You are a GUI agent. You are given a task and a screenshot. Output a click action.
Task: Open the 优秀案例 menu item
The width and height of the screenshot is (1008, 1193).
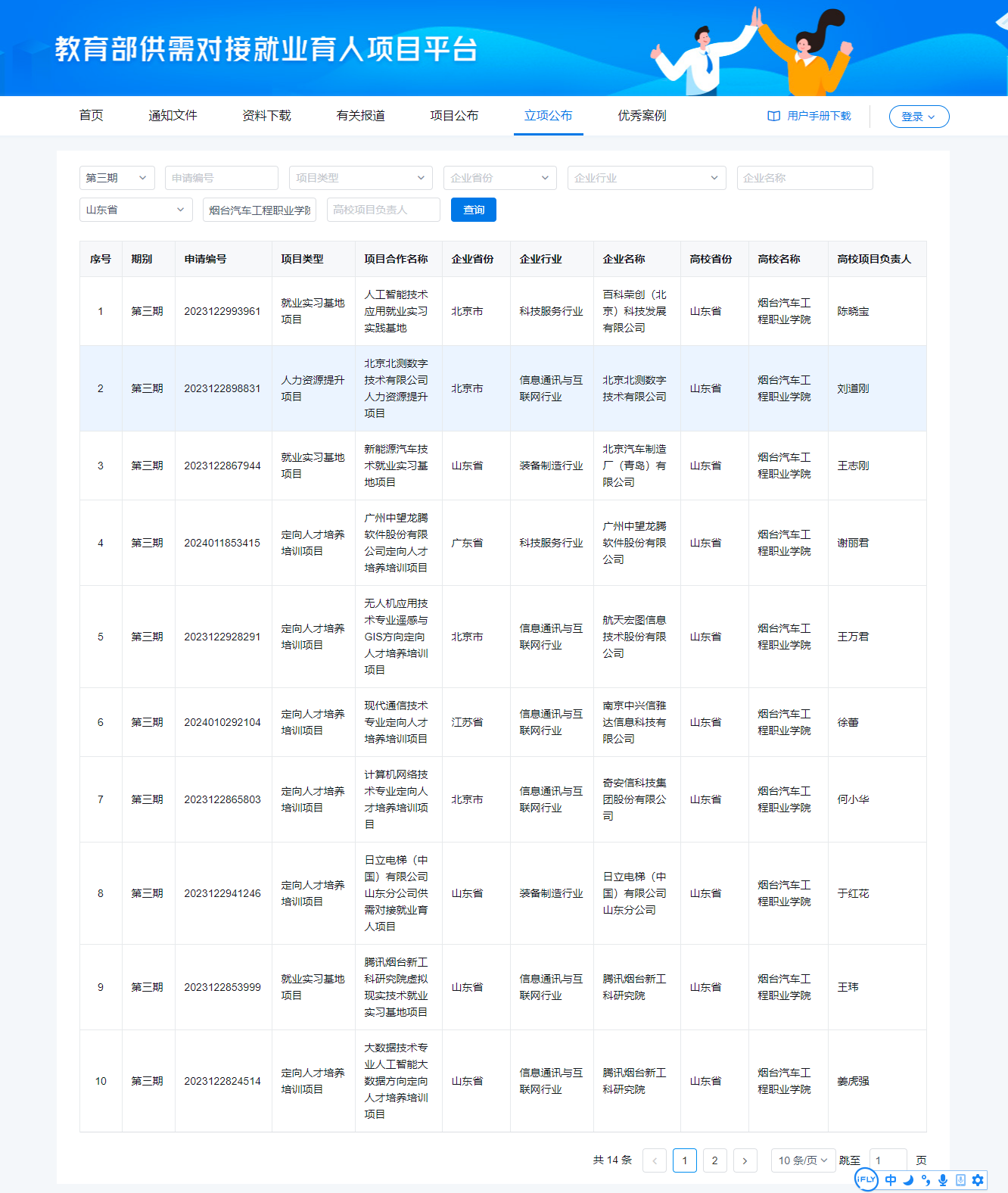click(x=642, y=116)
